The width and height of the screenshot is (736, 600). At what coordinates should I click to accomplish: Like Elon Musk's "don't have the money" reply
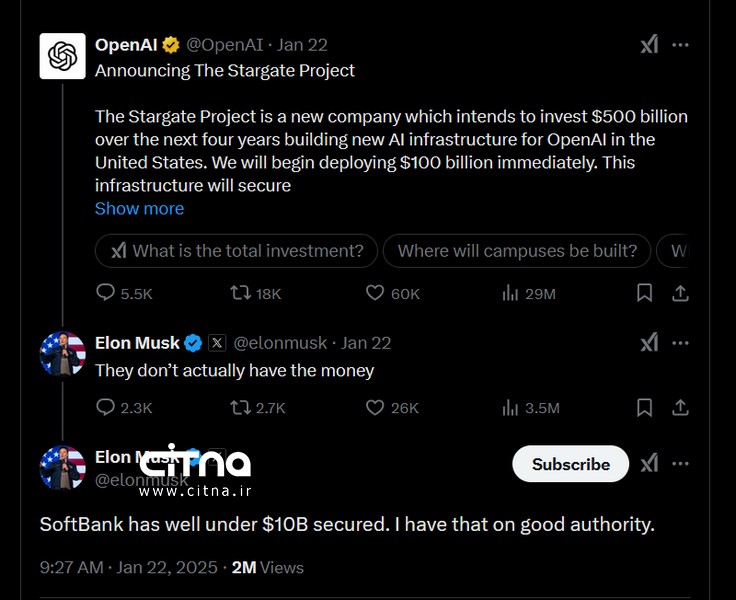375,407
